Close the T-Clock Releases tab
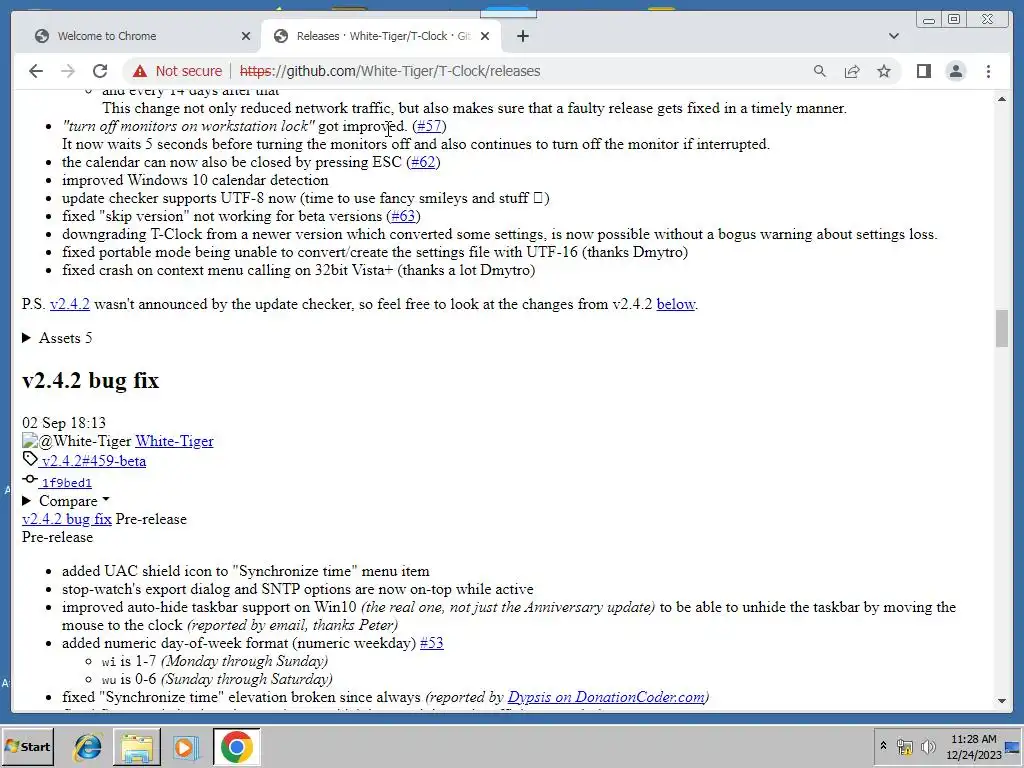This screenshot has width=1024, height=768. 485,37
